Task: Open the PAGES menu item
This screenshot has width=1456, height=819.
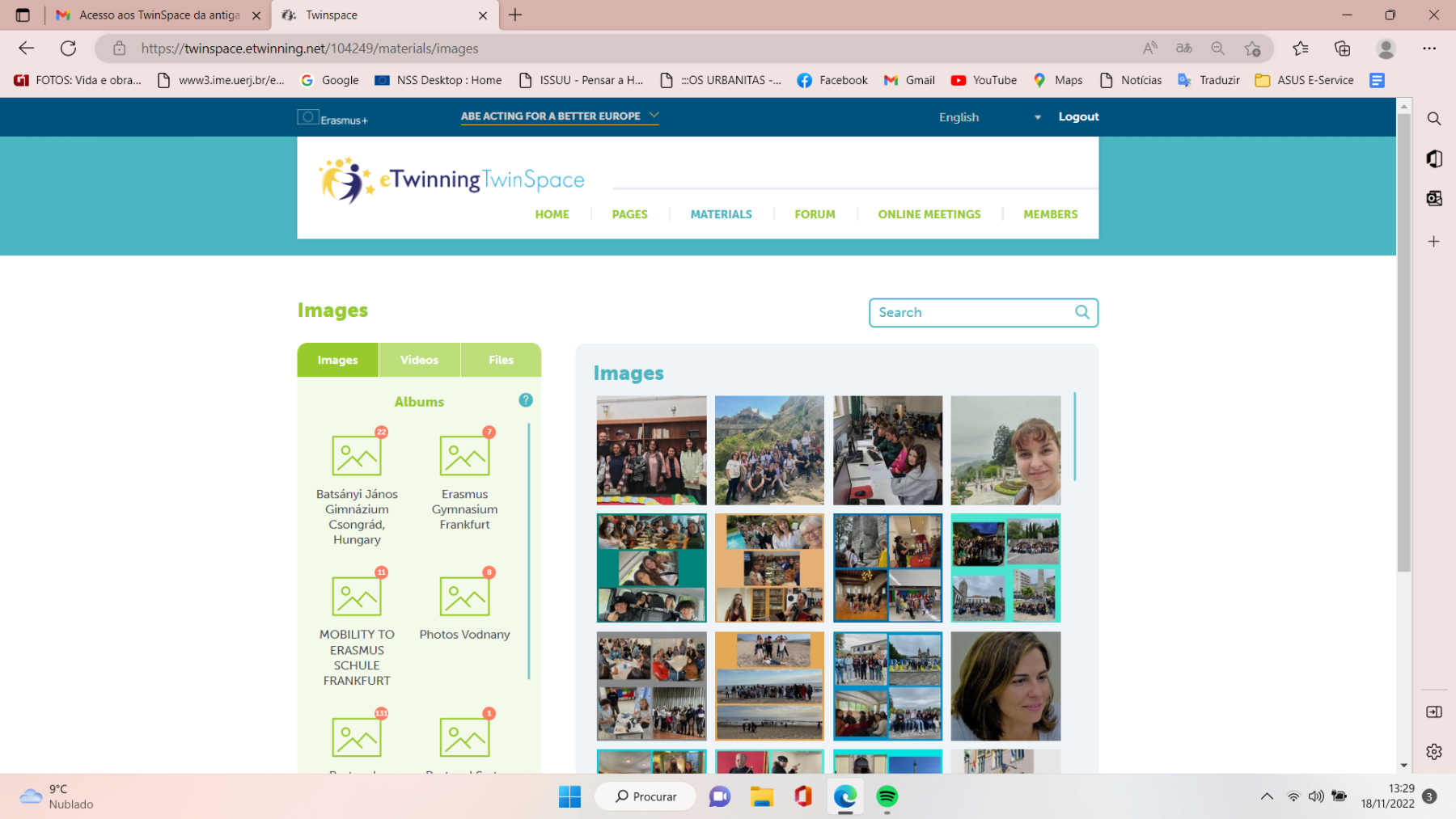Action: (629, 214)
